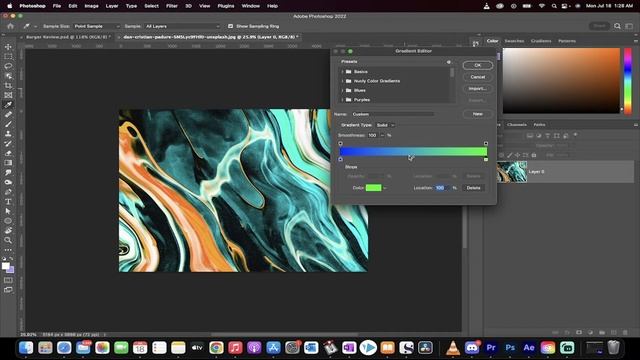
Task: Open the Photoshop search magnifier icon
Action: [617, 26]
